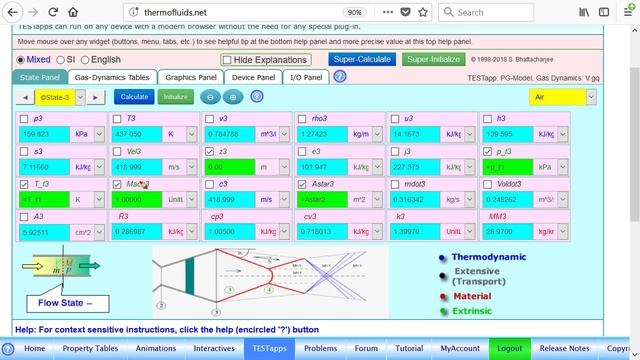Toggle the Hide Explanations checkbox
Viewport: 640px width, 360px height.
[227, 60]
